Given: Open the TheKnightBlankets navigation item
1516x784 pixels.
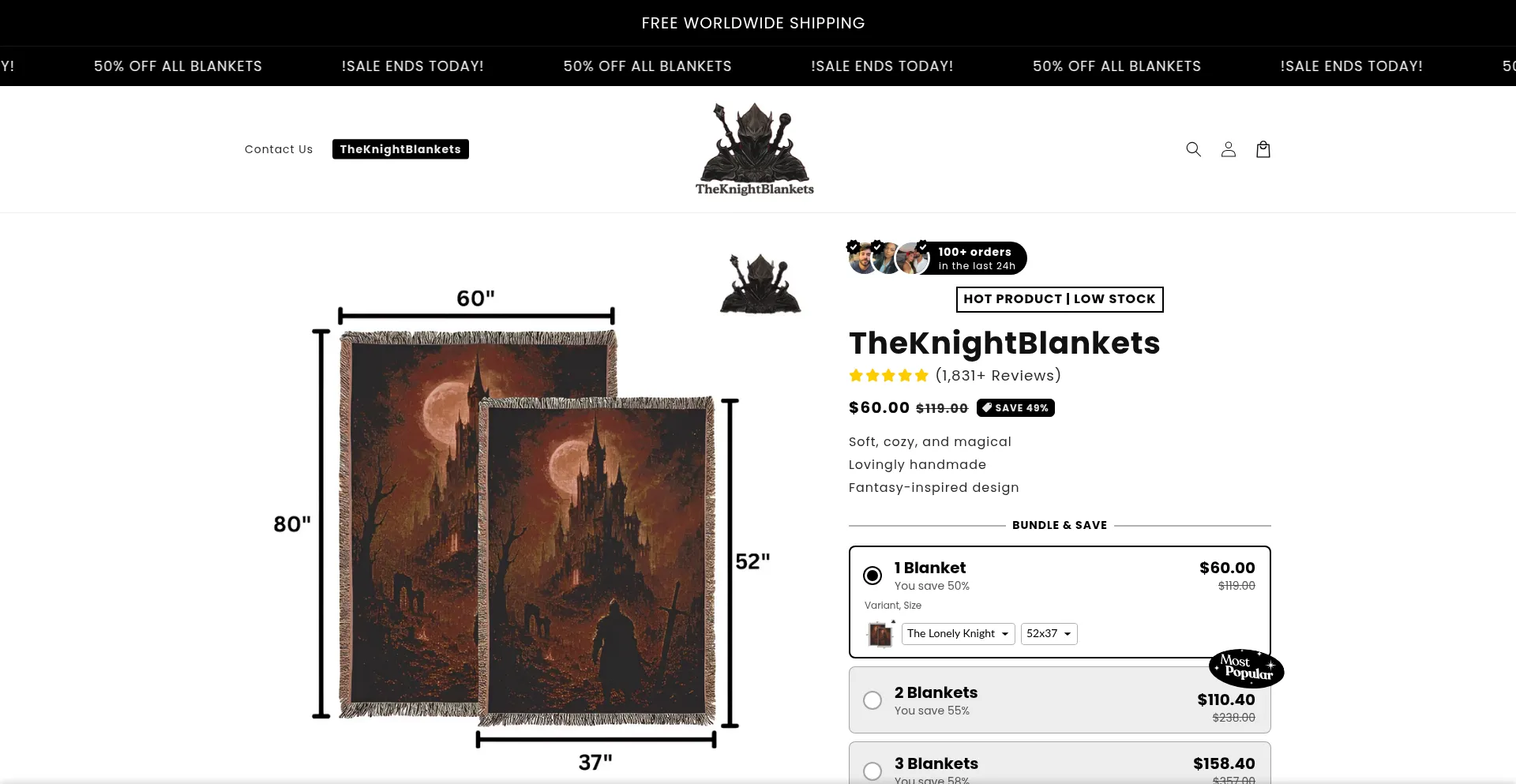Looking at the screenshot, I should [x=400, y=149].
